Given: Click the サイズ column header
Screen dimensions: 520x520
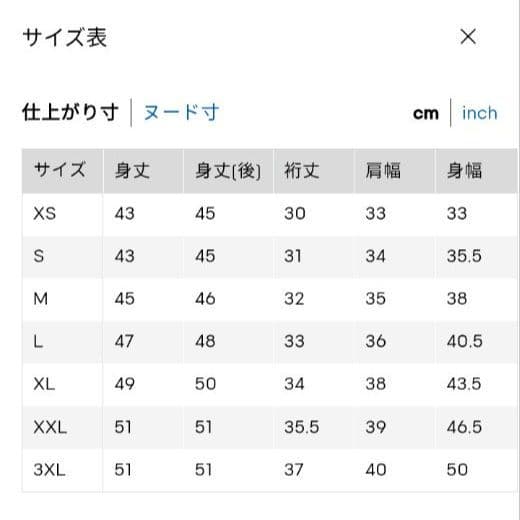Looking at the screenshot, I should (x=60, y=170).
